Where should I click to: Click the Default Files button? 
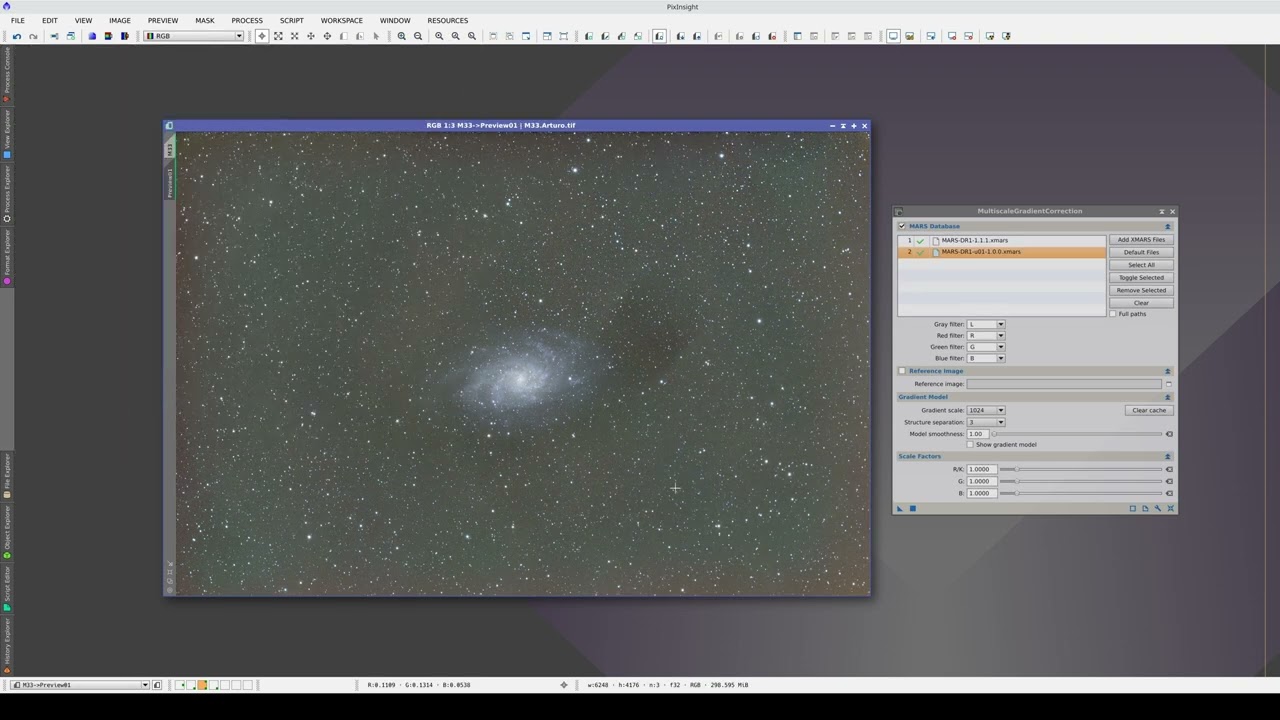(1141, 252)
